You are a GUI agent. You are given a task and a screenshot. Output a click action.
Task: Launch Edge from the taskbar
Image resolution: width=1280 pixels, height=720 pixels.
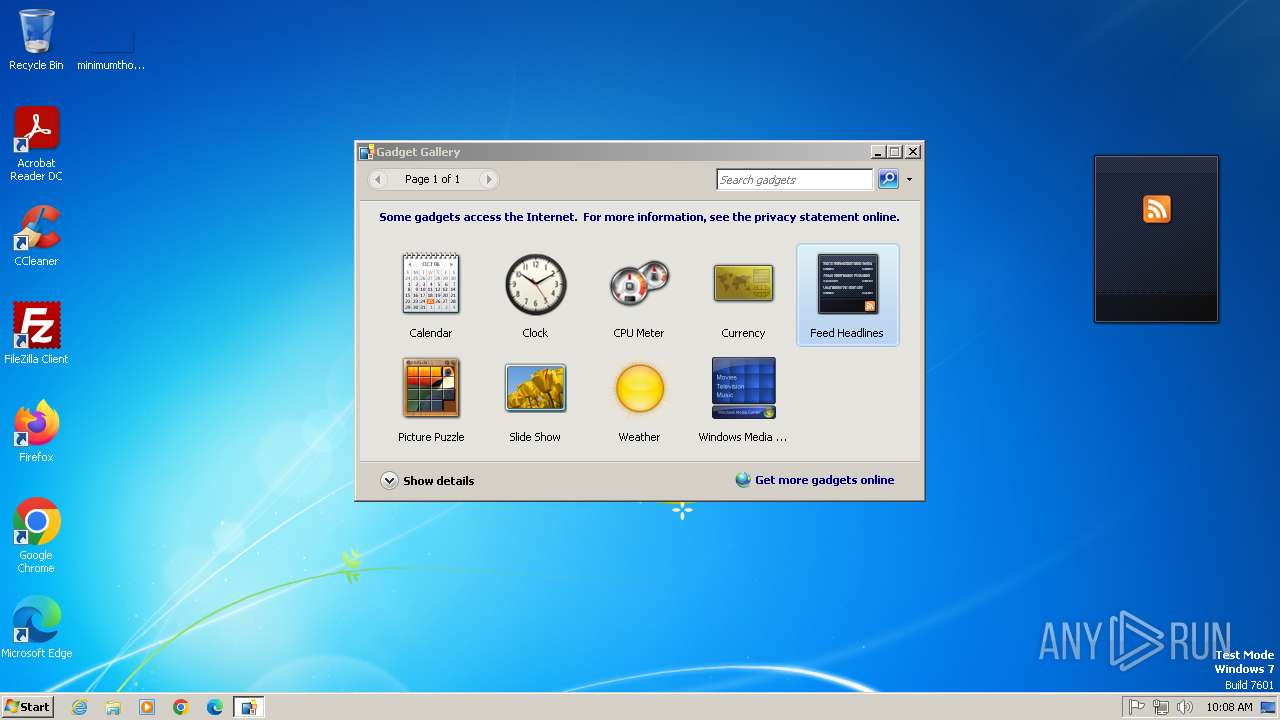[215, 707]
